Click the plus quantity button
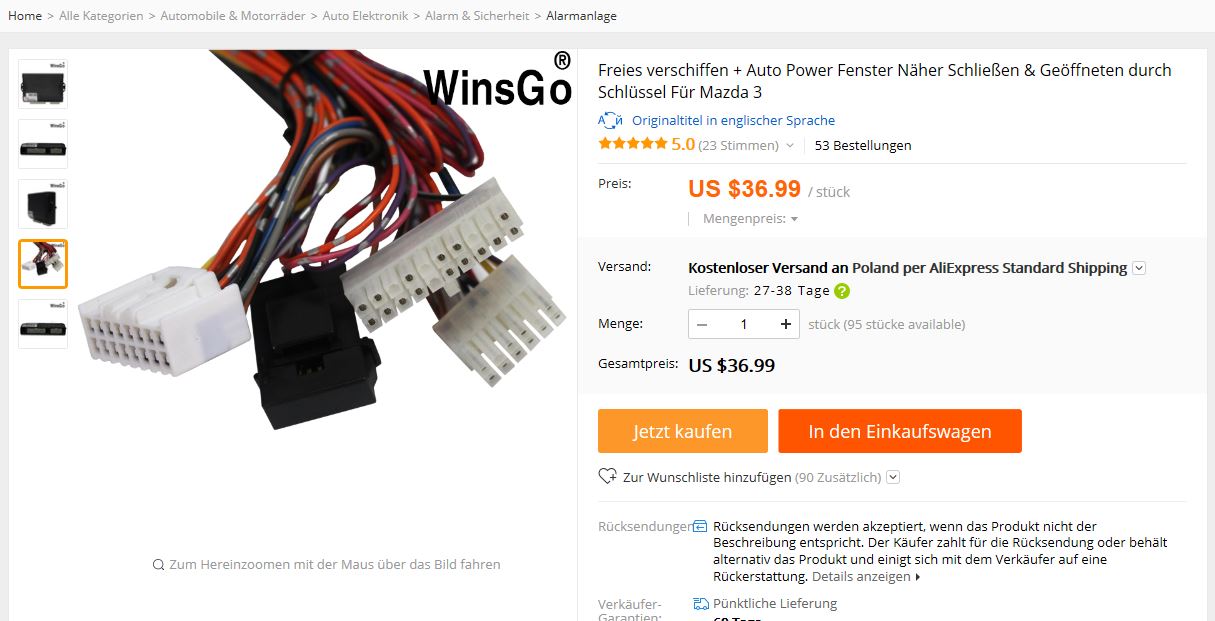Screen dimensions: 1215x621 tap(786, 324)
